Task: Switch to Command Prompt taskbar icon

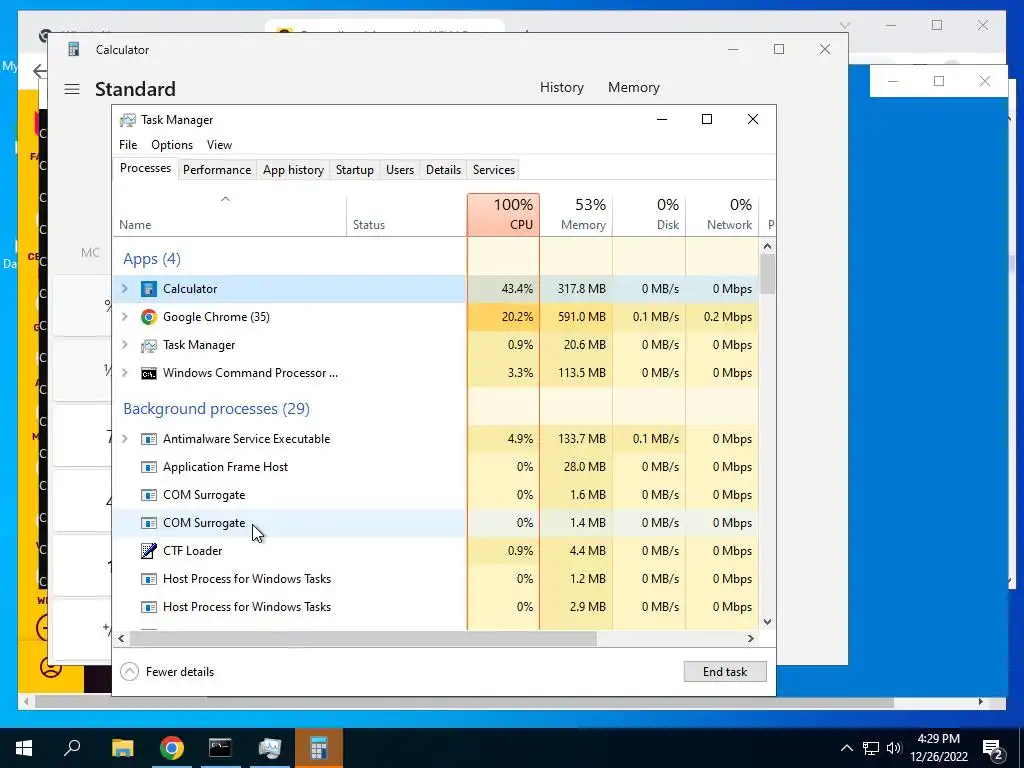Action: coord(220,748)
